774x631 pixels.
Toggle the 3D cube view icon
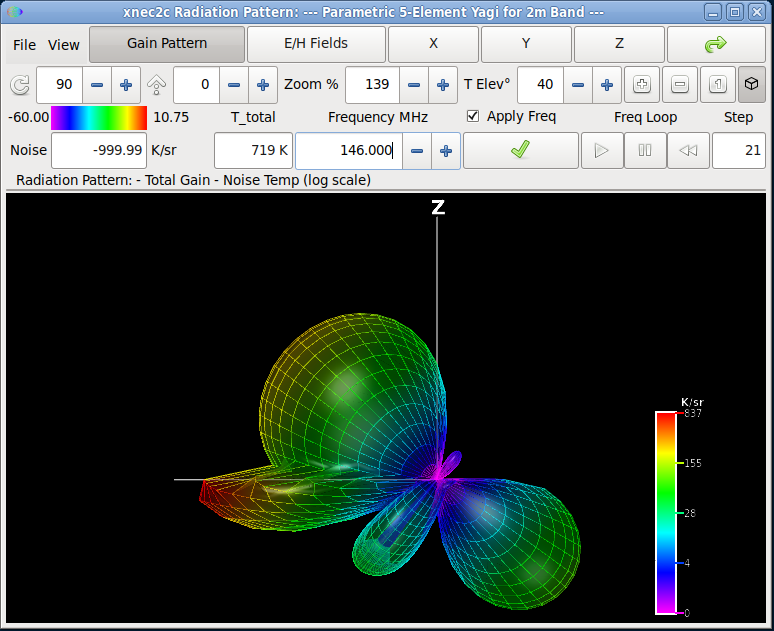click(751, 85)
